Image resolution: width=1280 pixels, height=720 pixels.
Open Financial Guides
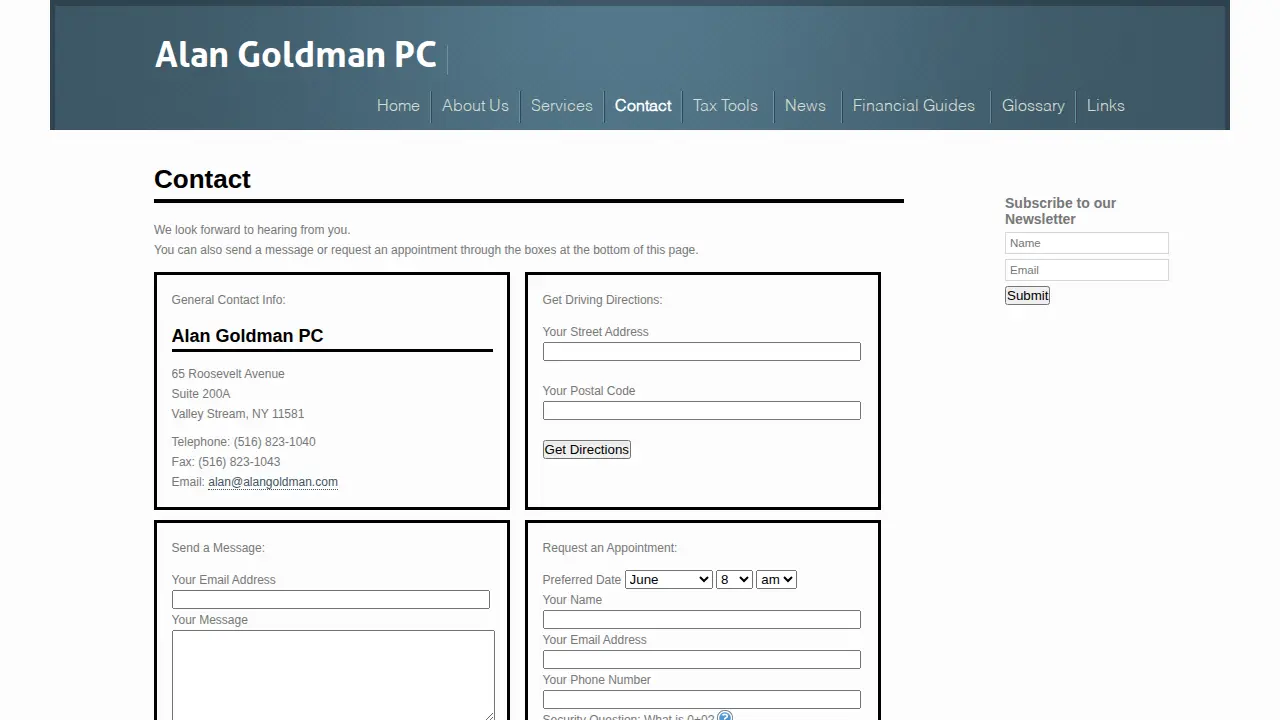[x=914, y=106]
